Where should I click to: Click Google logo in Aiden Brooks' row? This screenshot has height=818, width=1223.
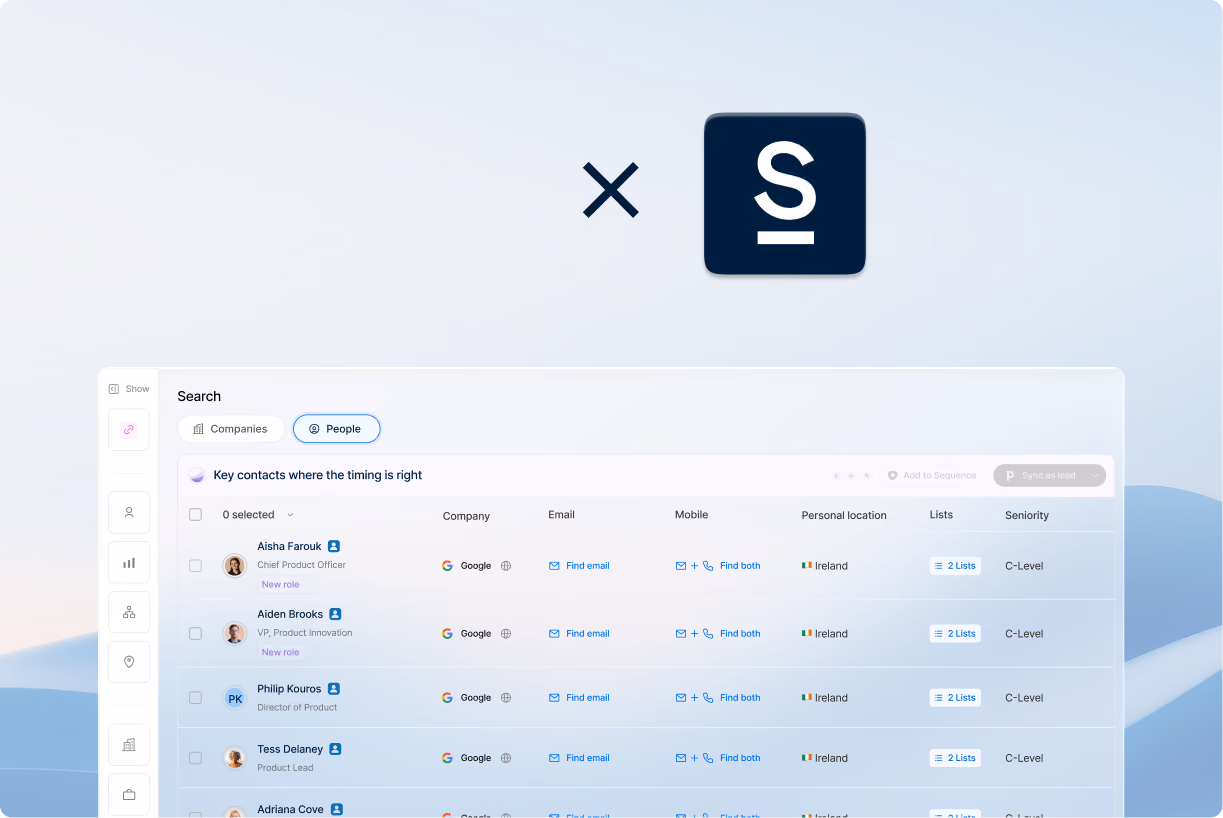pyautogui.click(x=447, y=634)
